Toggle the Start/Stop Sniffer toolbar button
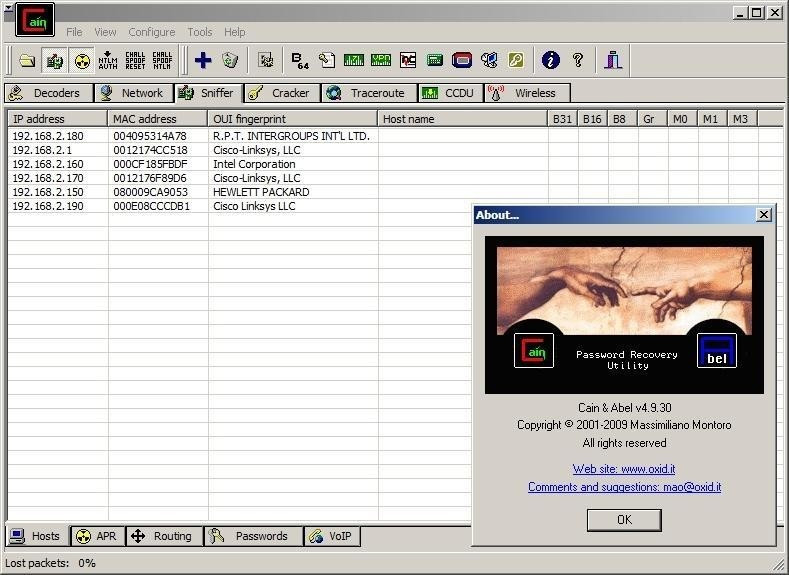789x575 pixels. [55, 61]
